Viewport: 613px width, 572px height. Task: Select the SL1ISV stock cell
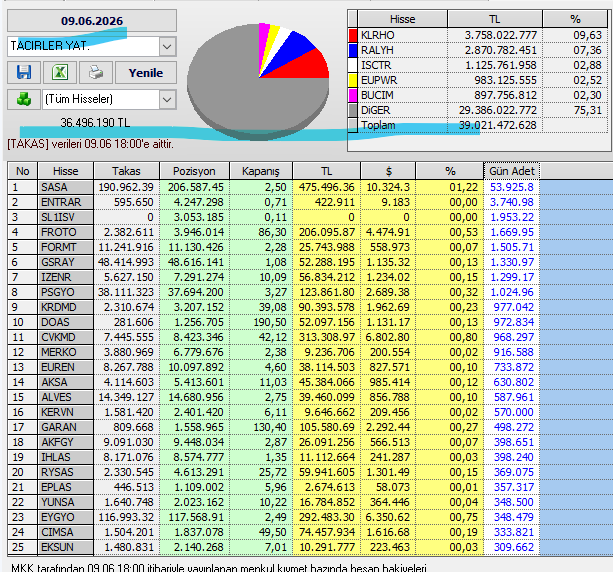coord(66,217)
